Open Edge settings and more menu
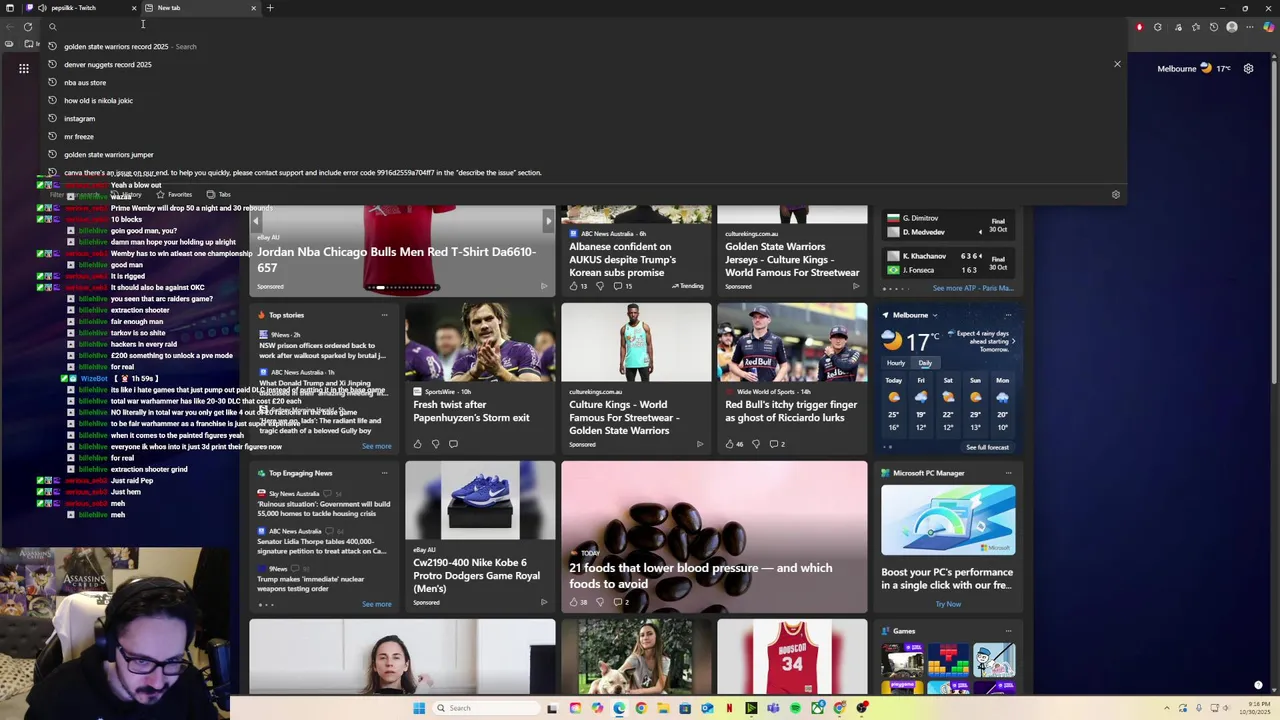 point(1250,27)
